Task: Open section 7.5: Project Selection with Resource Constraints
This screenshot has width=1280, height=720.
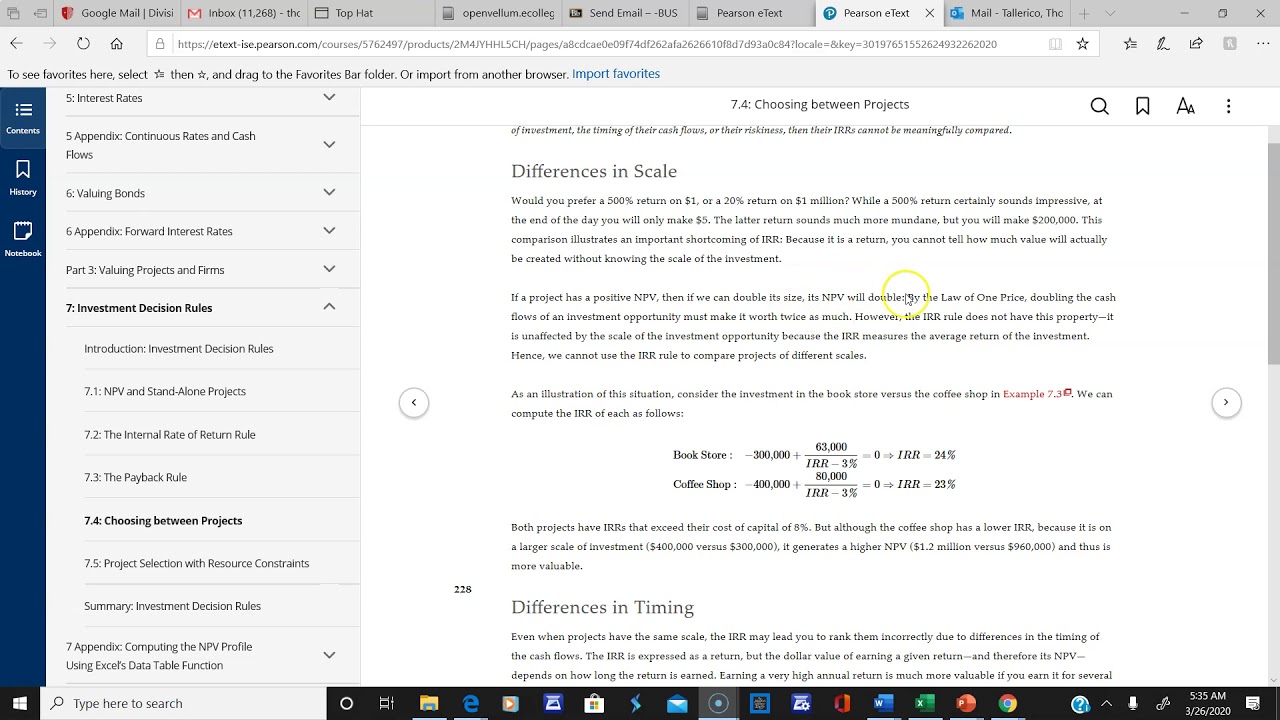Action: (x=196, y=564)
